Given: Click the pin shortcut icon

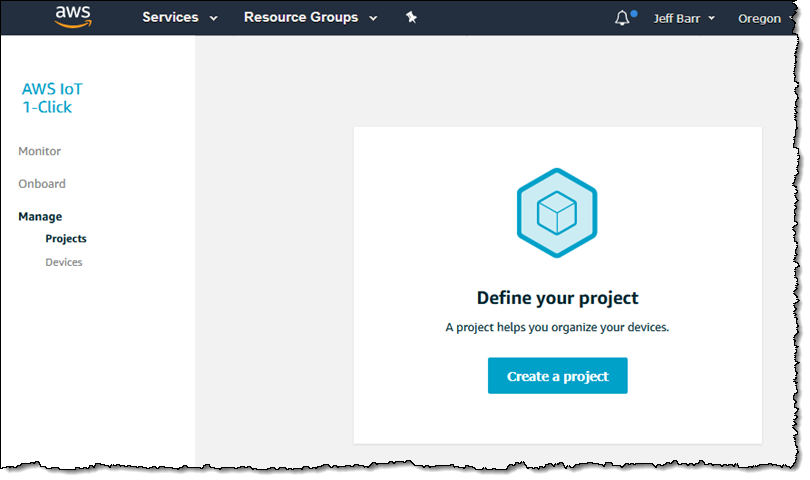Looking at the screenshot, I should (x=411, y=18).
